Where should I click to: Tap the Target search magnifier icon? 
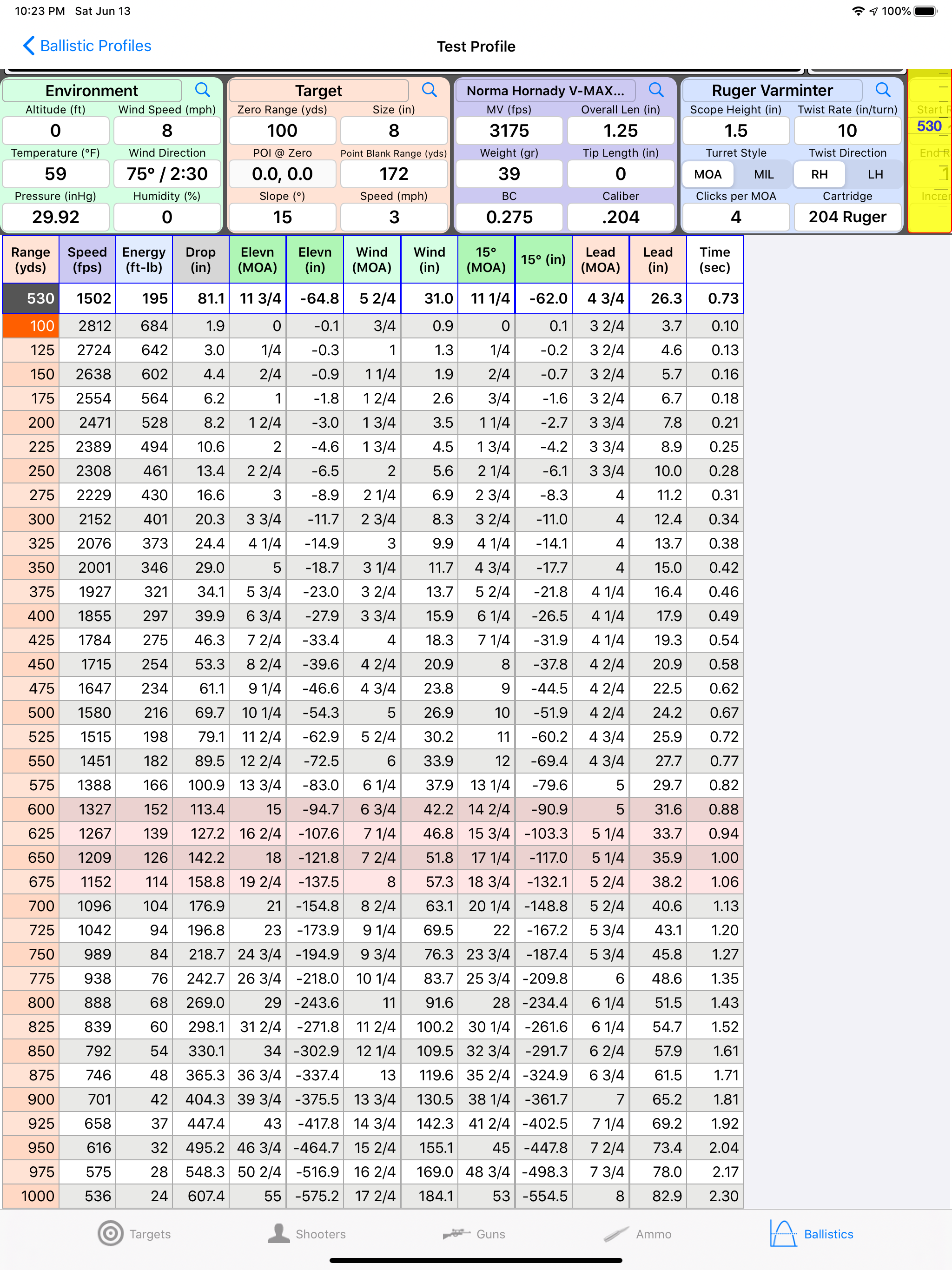(x=429, y=90)
